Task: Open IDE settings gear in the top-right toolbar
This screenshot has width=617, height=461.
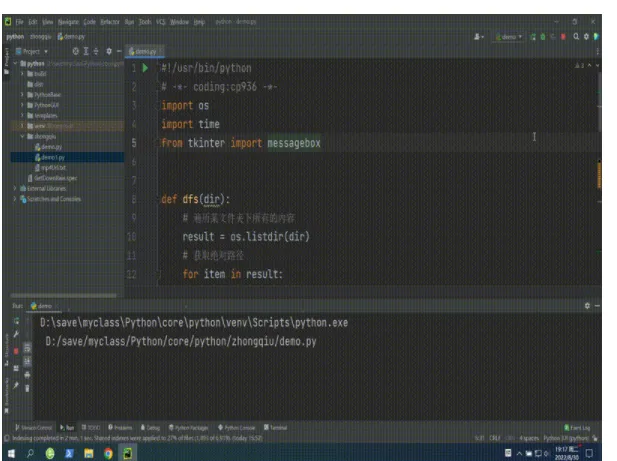Action: (586, 37)
